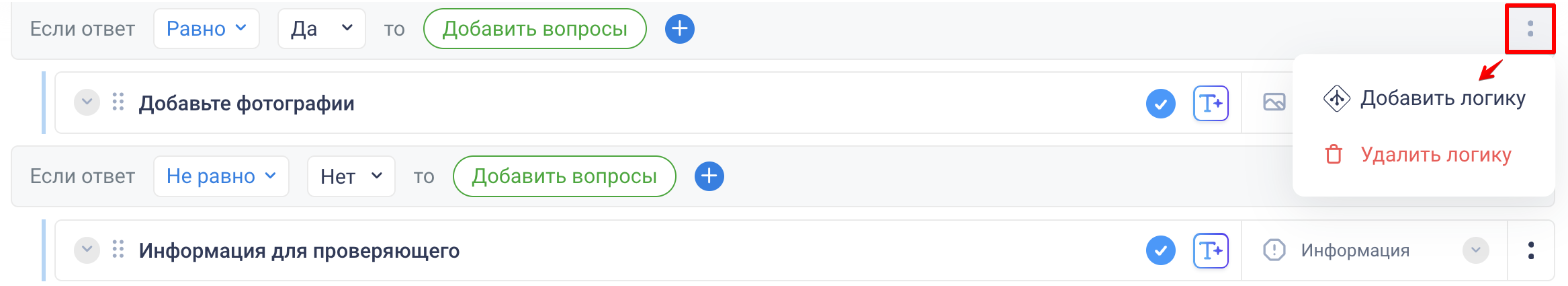Click the blue plus icon in the "Равно" condition row

coord(679,29)
